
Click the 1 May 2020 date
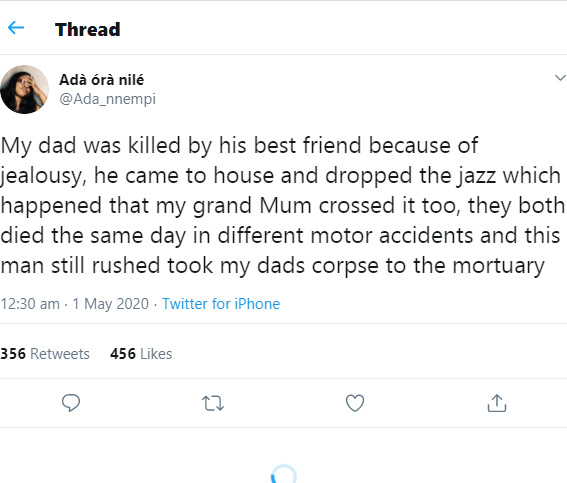(x=111, y=304)
